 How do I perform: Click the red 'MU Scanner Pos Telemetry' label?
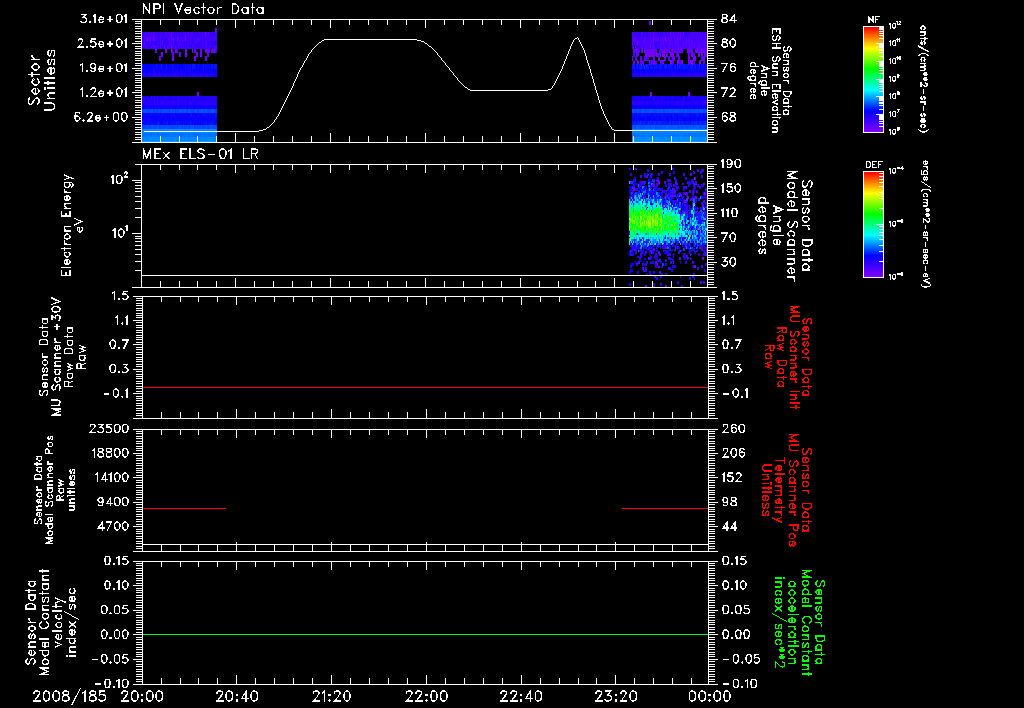point(786,490)
